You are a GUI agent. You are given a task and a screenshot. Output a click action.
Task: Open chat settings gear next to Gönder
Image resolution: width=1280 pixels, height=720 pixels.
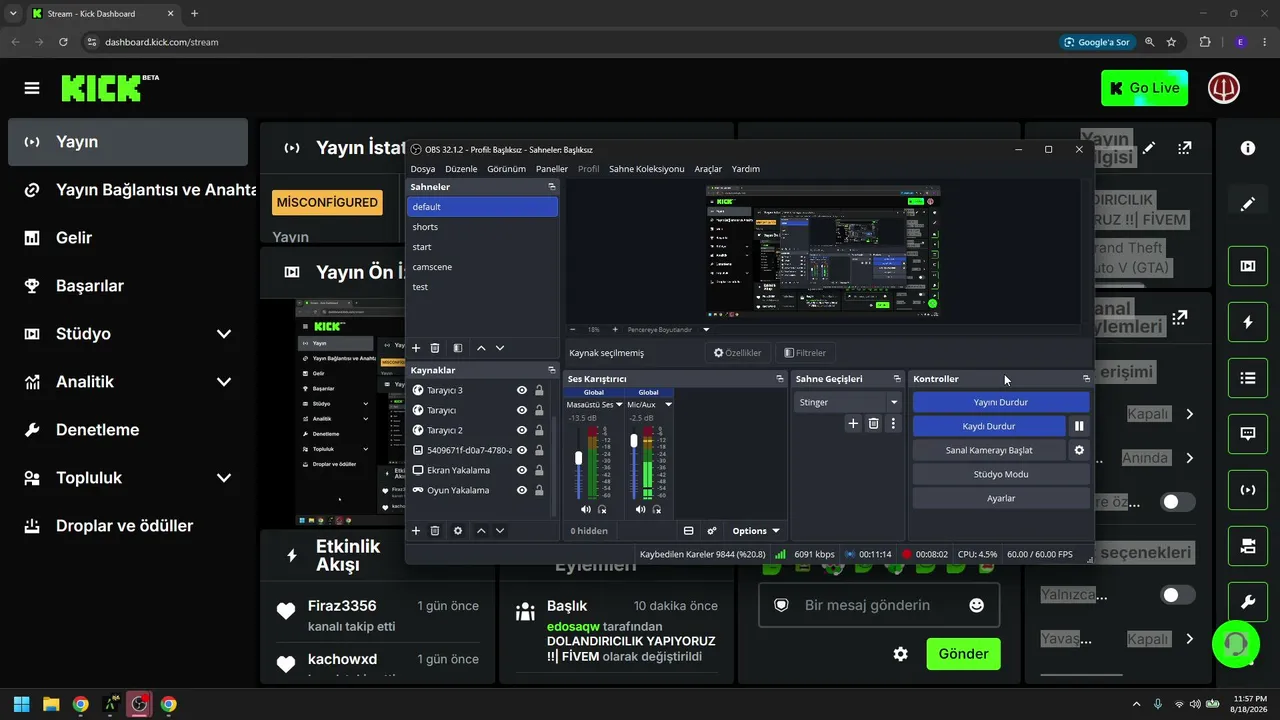click(x=901, y=654)
